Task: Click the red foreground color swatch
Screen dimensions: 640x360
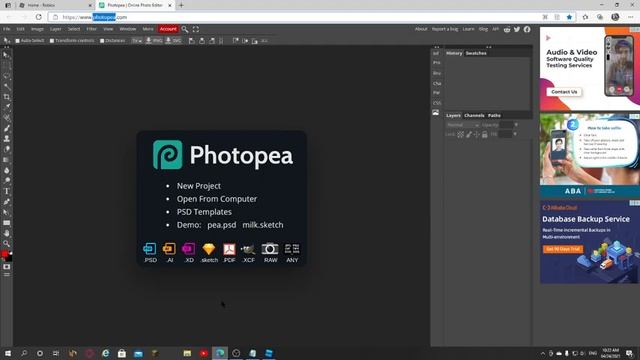Action: [4, 254]
